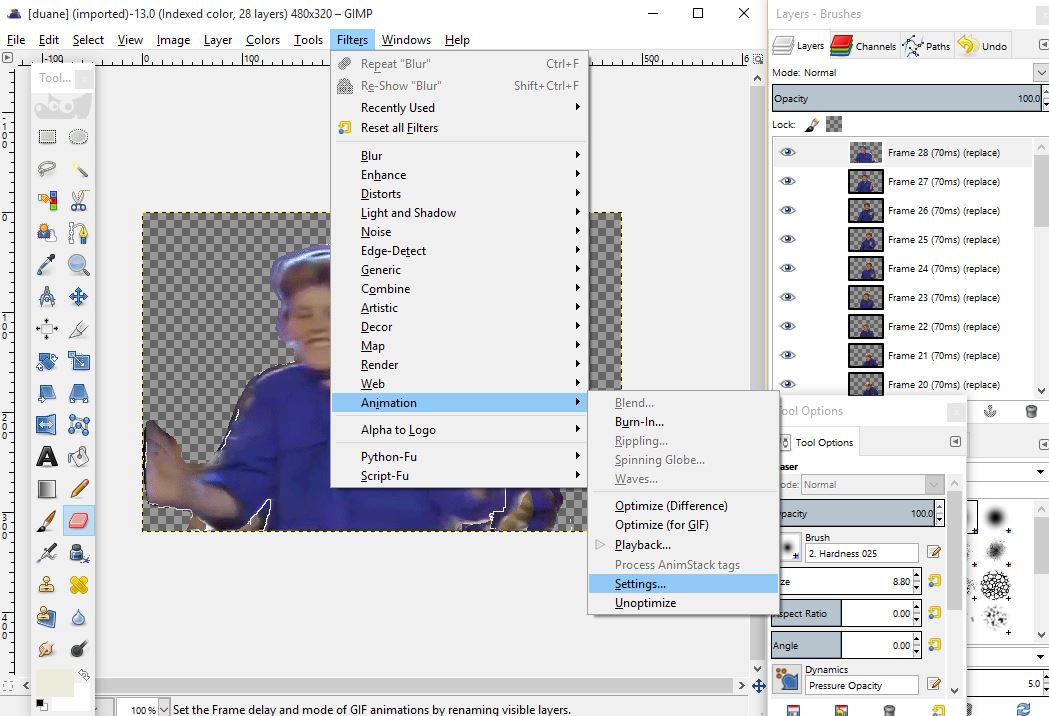Select the Foreground Select tool

pos(47,233)
